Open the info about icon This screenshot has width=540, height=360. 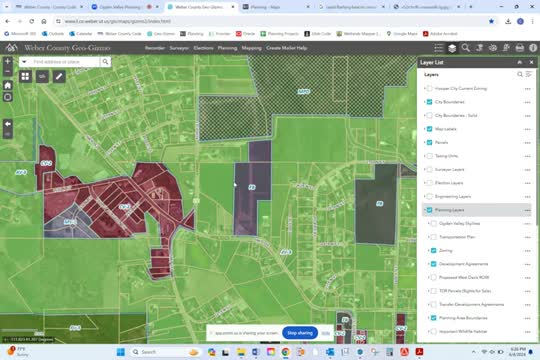pyautogui.click(x=533, y=48)
